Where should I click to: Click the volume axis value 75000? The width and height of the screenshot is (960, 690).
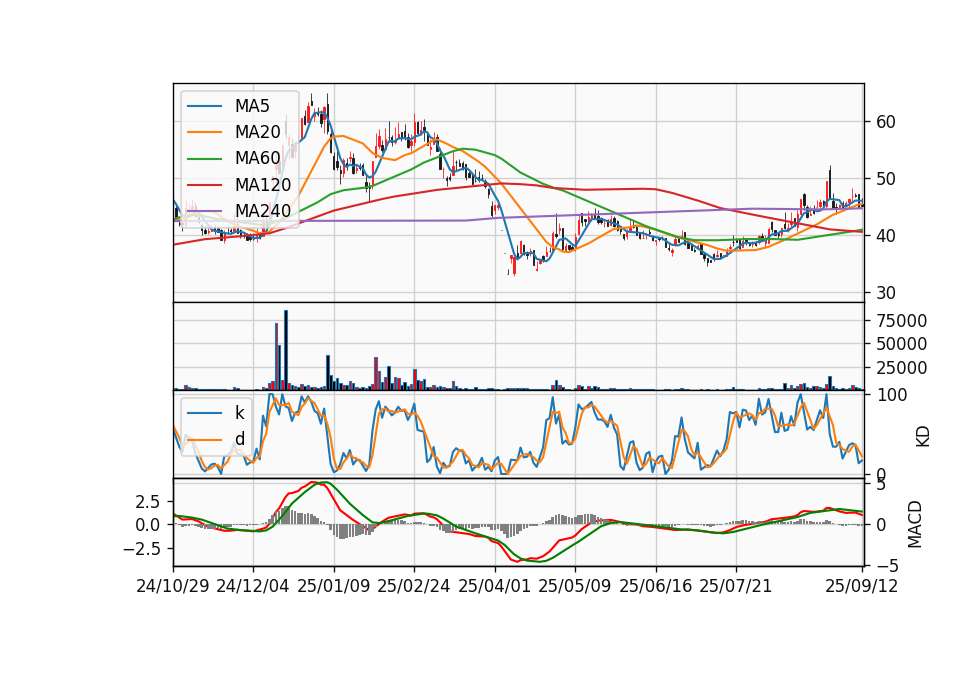click(x=901, y=321)
